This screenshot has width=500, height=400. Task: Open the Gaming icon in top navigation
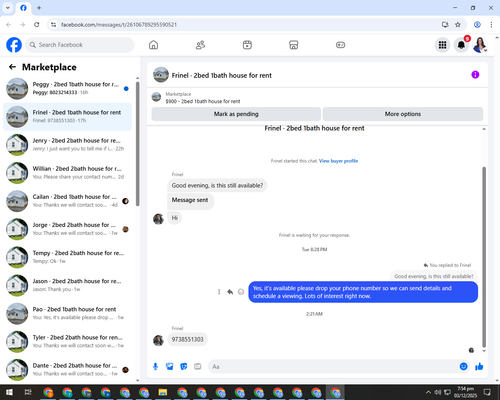click(x=340, y=45)
